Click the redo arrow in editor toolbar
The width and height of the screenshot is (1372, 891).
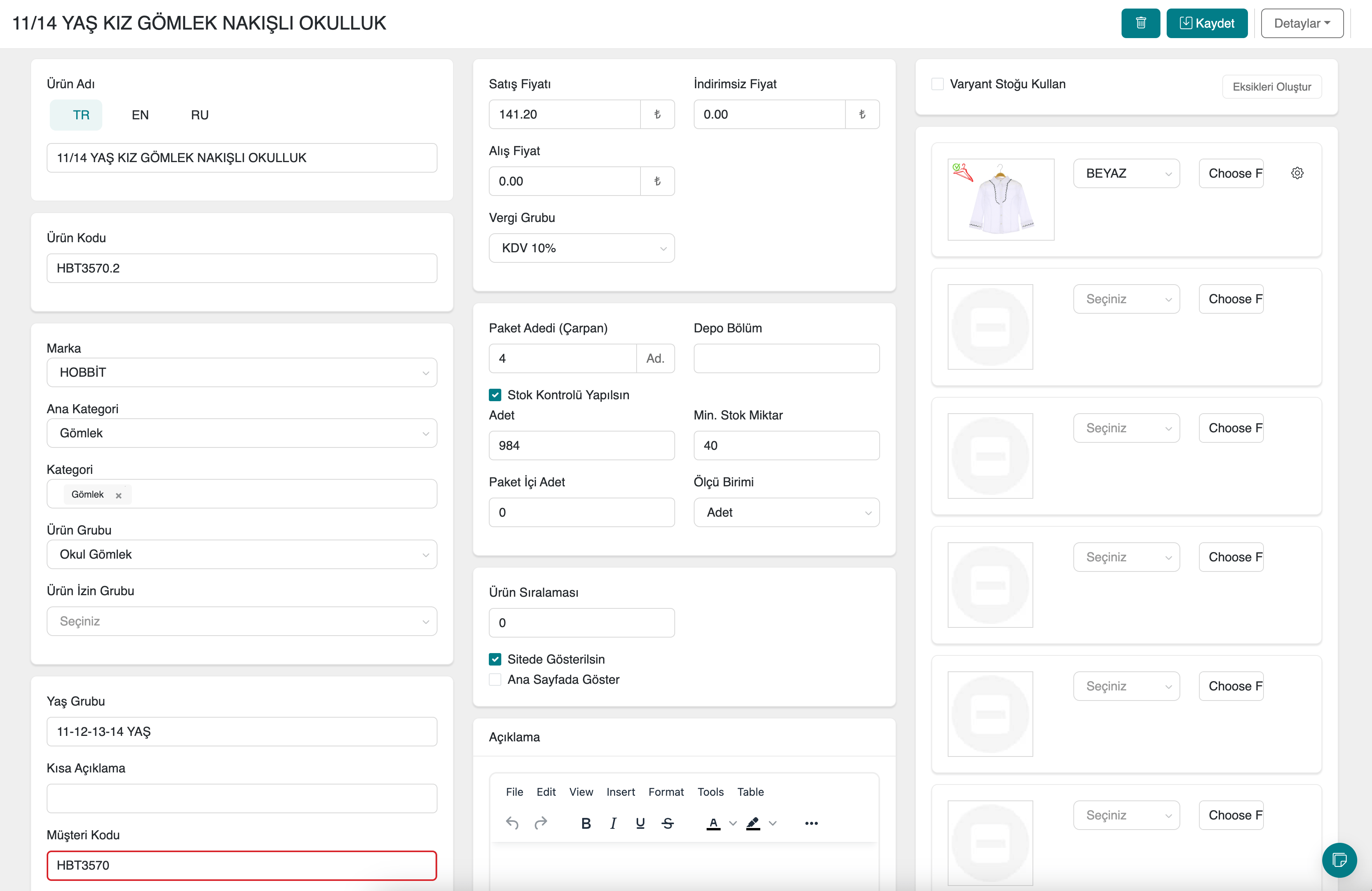click(x=540, y=823)
